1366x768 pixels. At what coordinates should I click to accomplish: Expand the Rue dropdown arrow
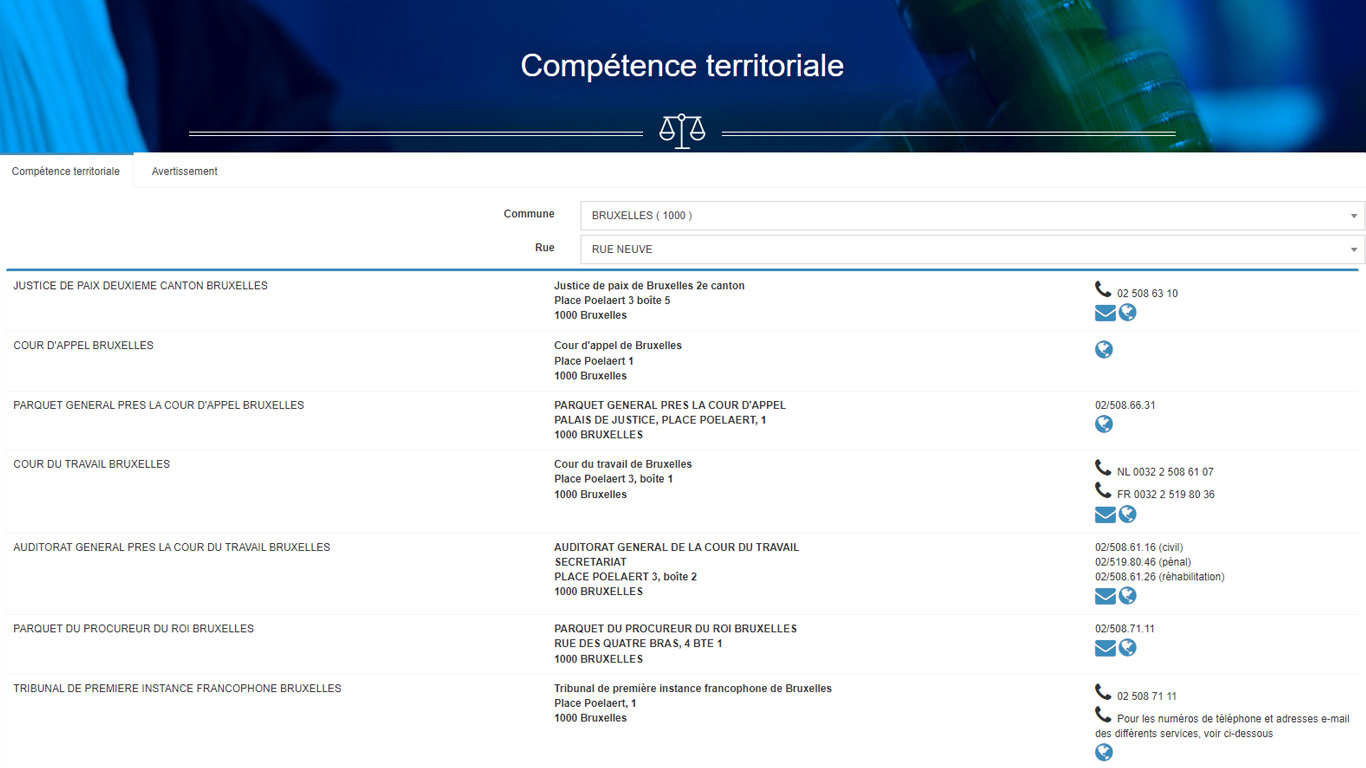1353,250
